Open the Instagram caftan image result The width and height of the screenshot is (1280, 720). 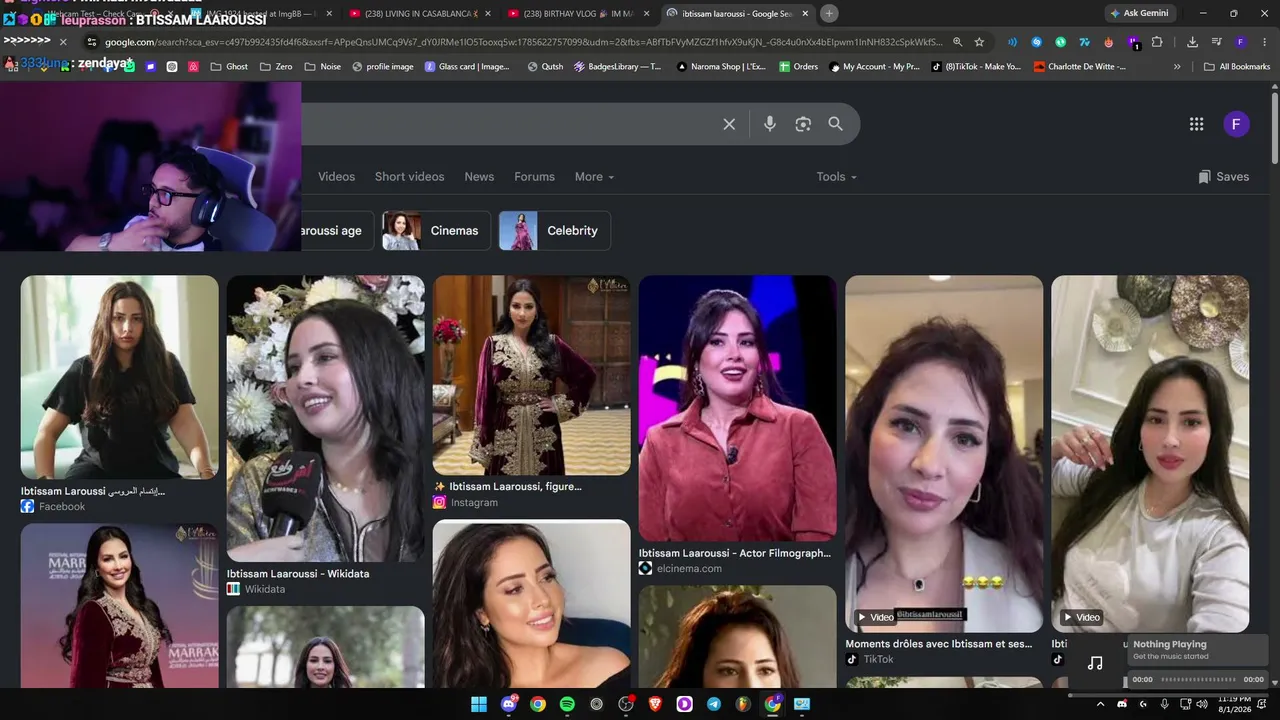pyautogui.click(x=532, y=375)
